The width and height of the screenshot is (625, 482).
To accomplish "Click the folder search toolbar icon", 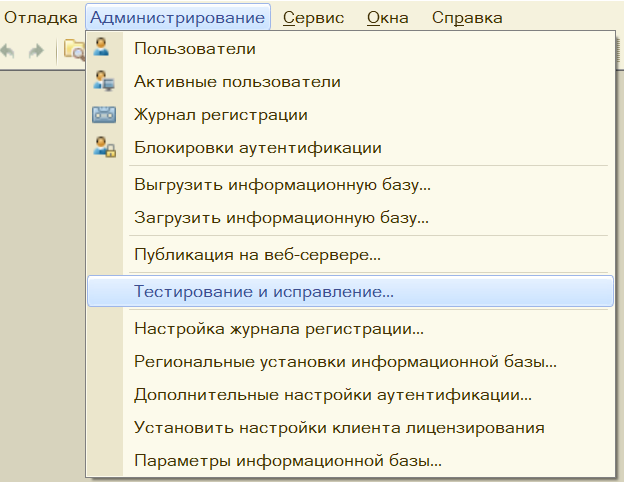I will point(75,50).
